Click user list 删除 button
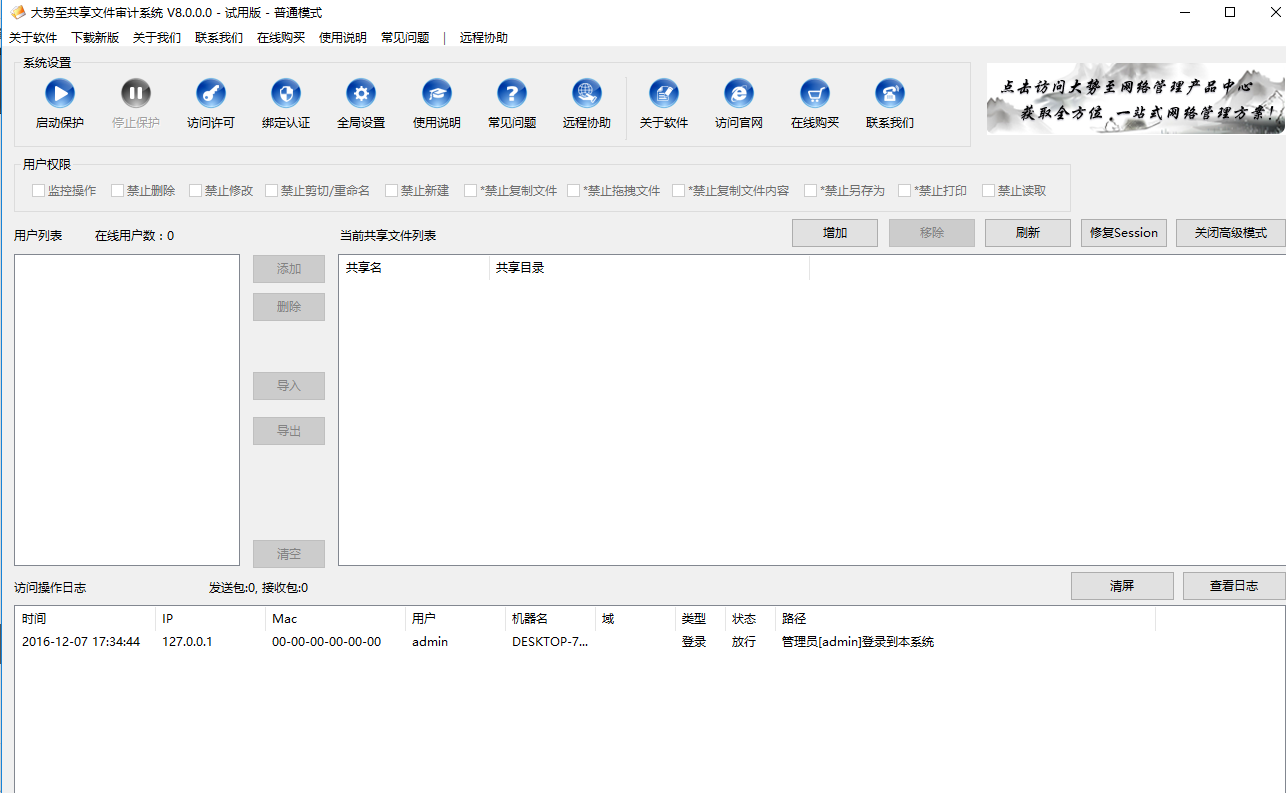Image resolution: width=1286 pixels, height=793 pixels. [289, 307]
